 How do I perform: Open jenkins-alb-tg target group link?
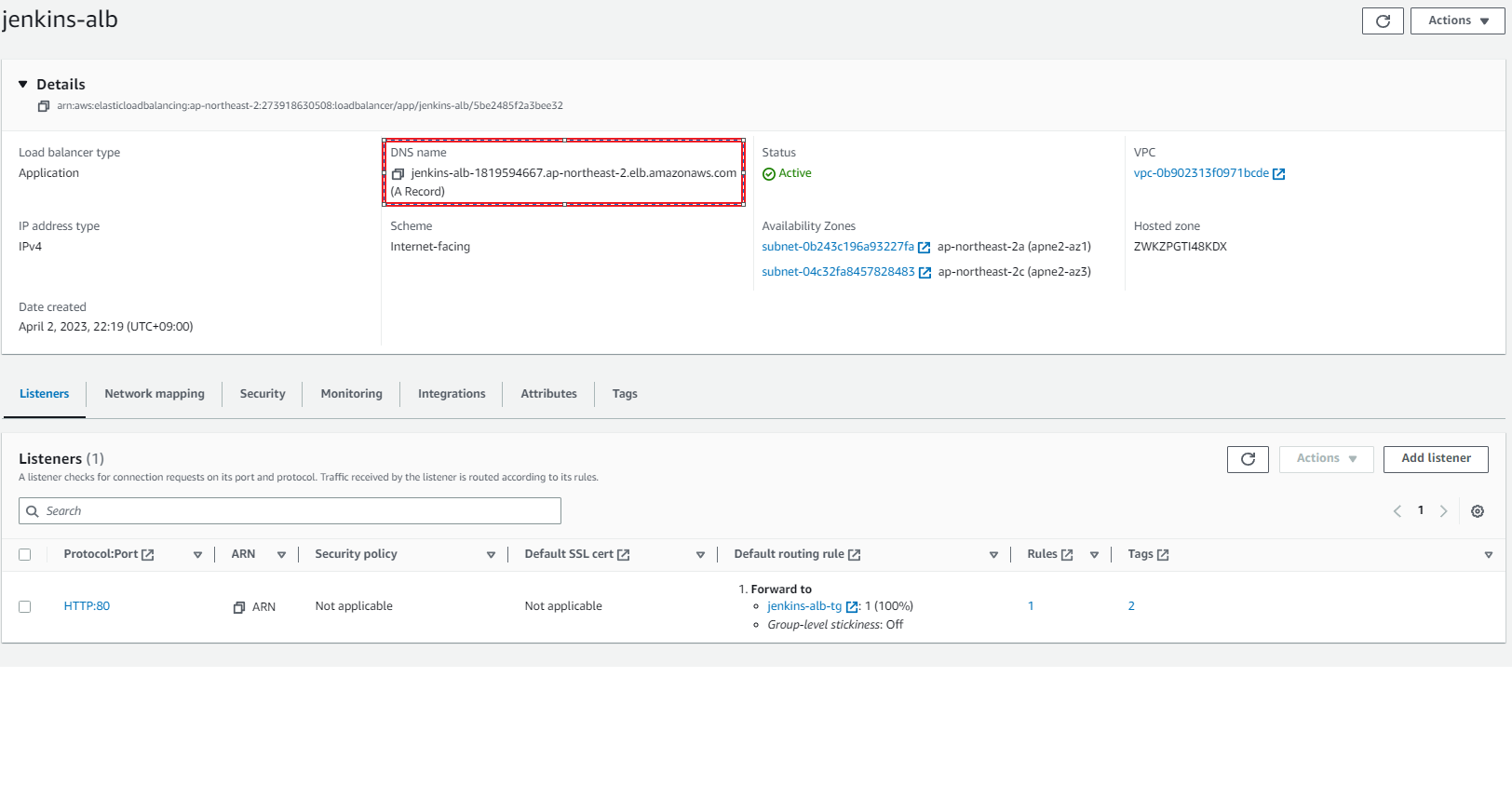pyautogui.click(x=804, y=606)
